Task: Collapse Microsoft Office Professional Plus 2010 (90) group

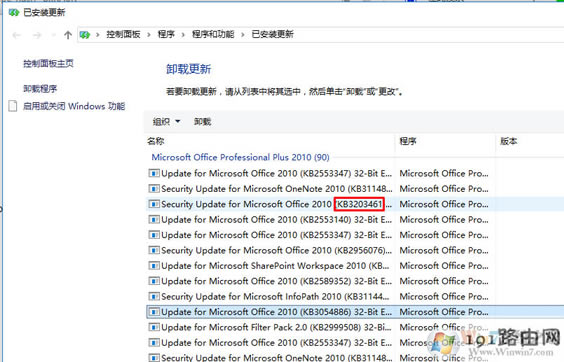Action: [x=240, y=157]
